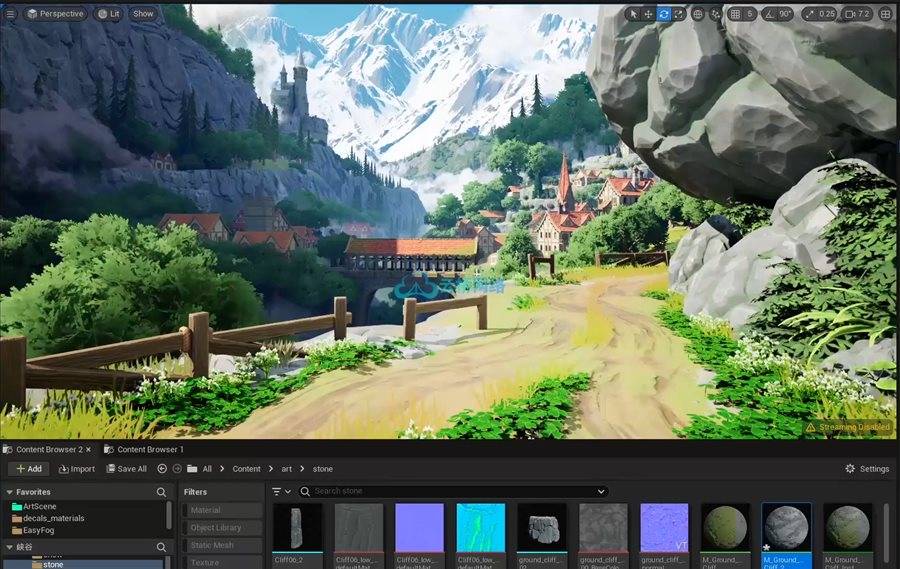Collapse the 峡谷 project tree section
The width and height of the screenshot is (900, 569).
pos(9,547)
